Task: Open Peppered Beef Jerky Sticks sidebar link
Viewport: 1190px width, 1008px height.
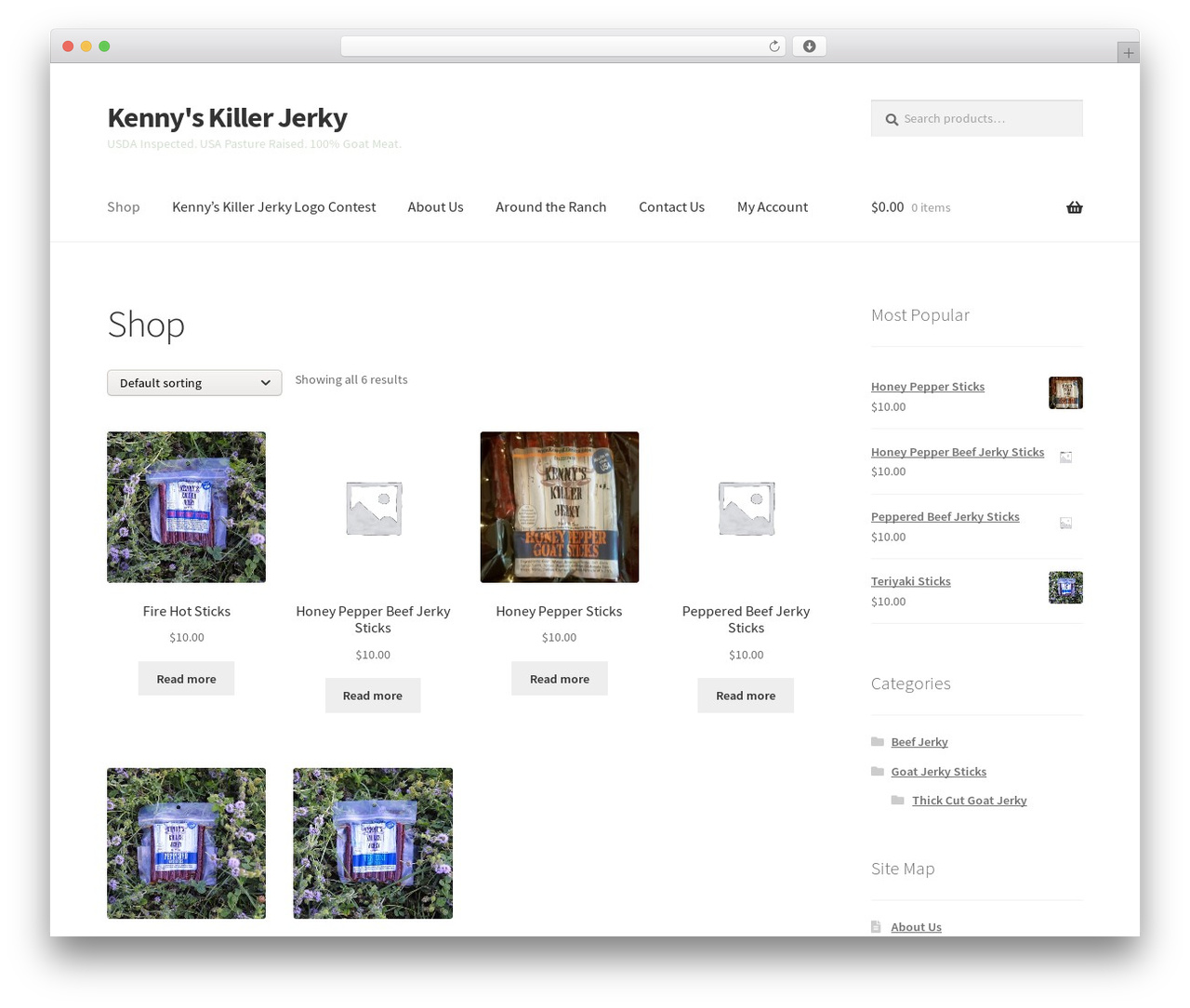Action: tap(945, 517)
